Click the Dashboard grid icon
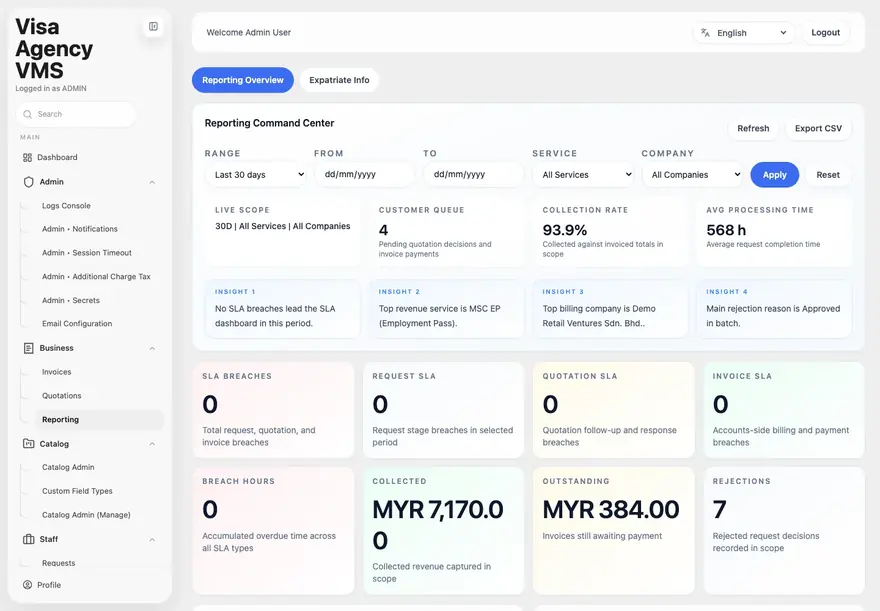This screenshot has height=611, width=880. pyautogui.click(x=27, y=158)
